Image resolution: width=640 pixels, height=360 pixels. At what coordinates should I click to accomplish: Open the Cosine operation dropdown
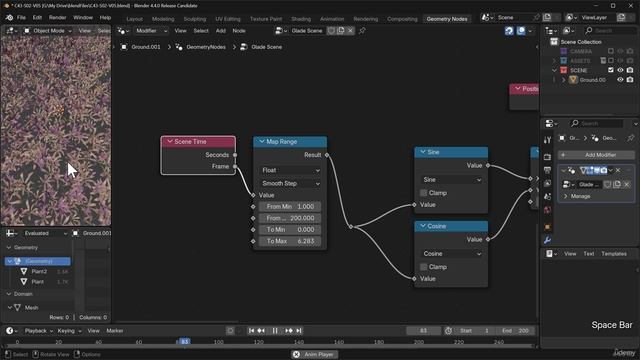pos(451,253)
